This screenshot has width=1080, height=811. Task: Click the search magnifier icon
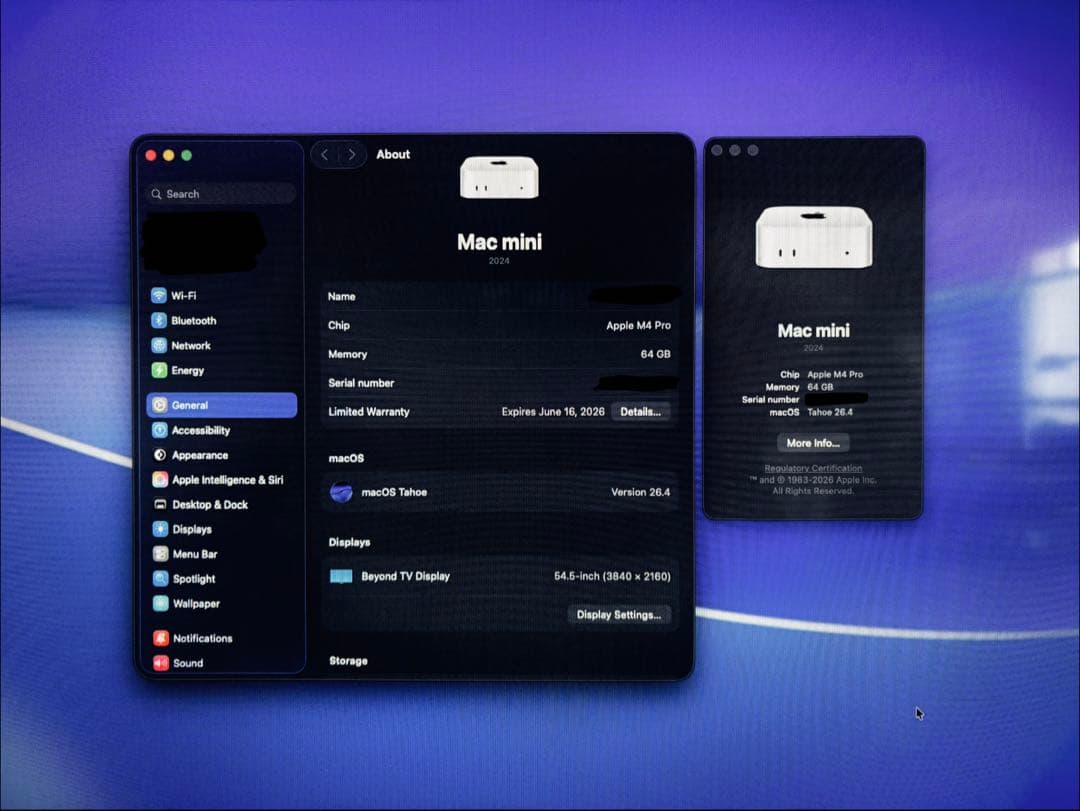[156, 194]
